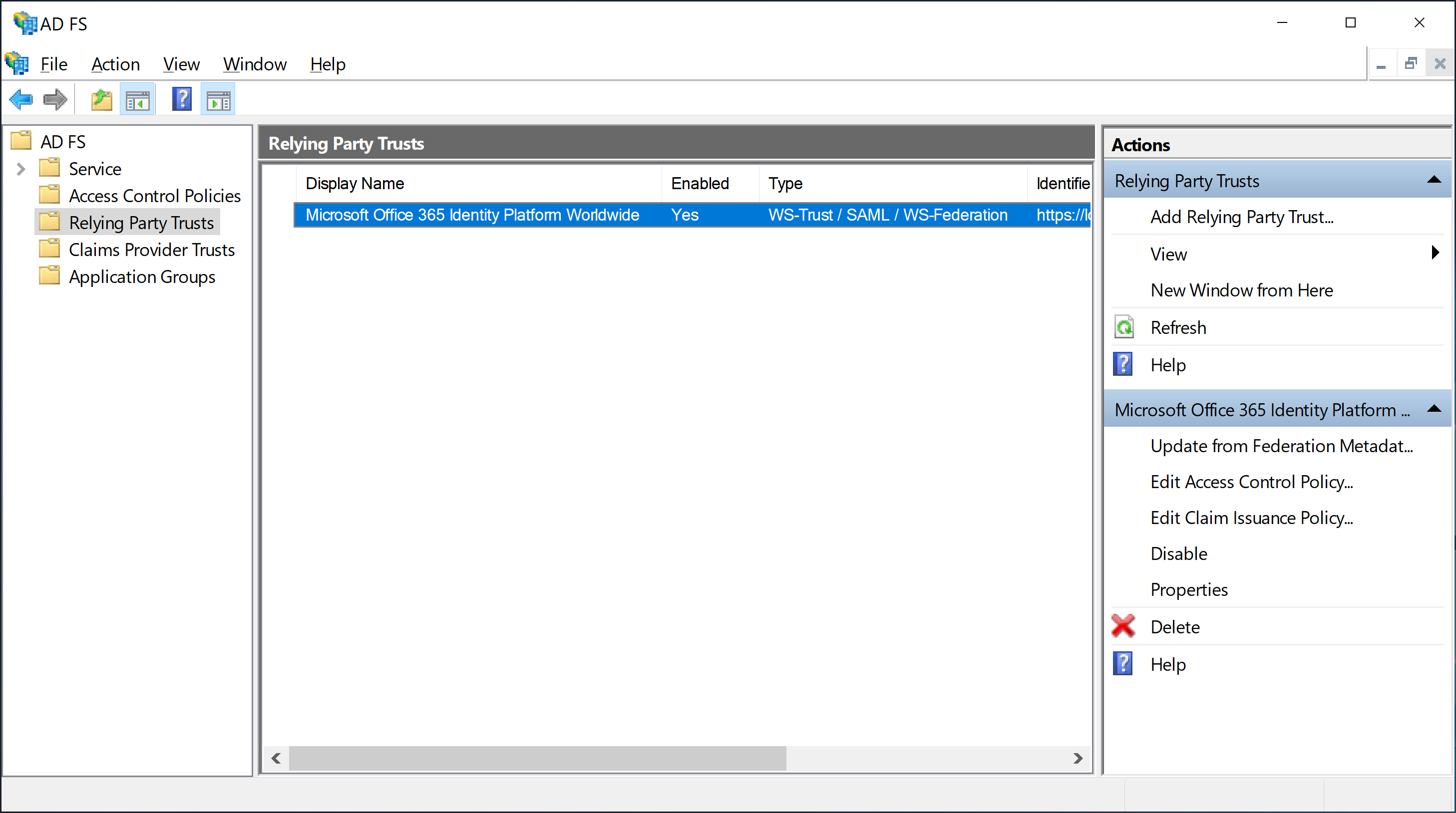Click the Help question-mark toolbar icon
The width and height of the screenshot is (1456, 813).
[181, 100]
